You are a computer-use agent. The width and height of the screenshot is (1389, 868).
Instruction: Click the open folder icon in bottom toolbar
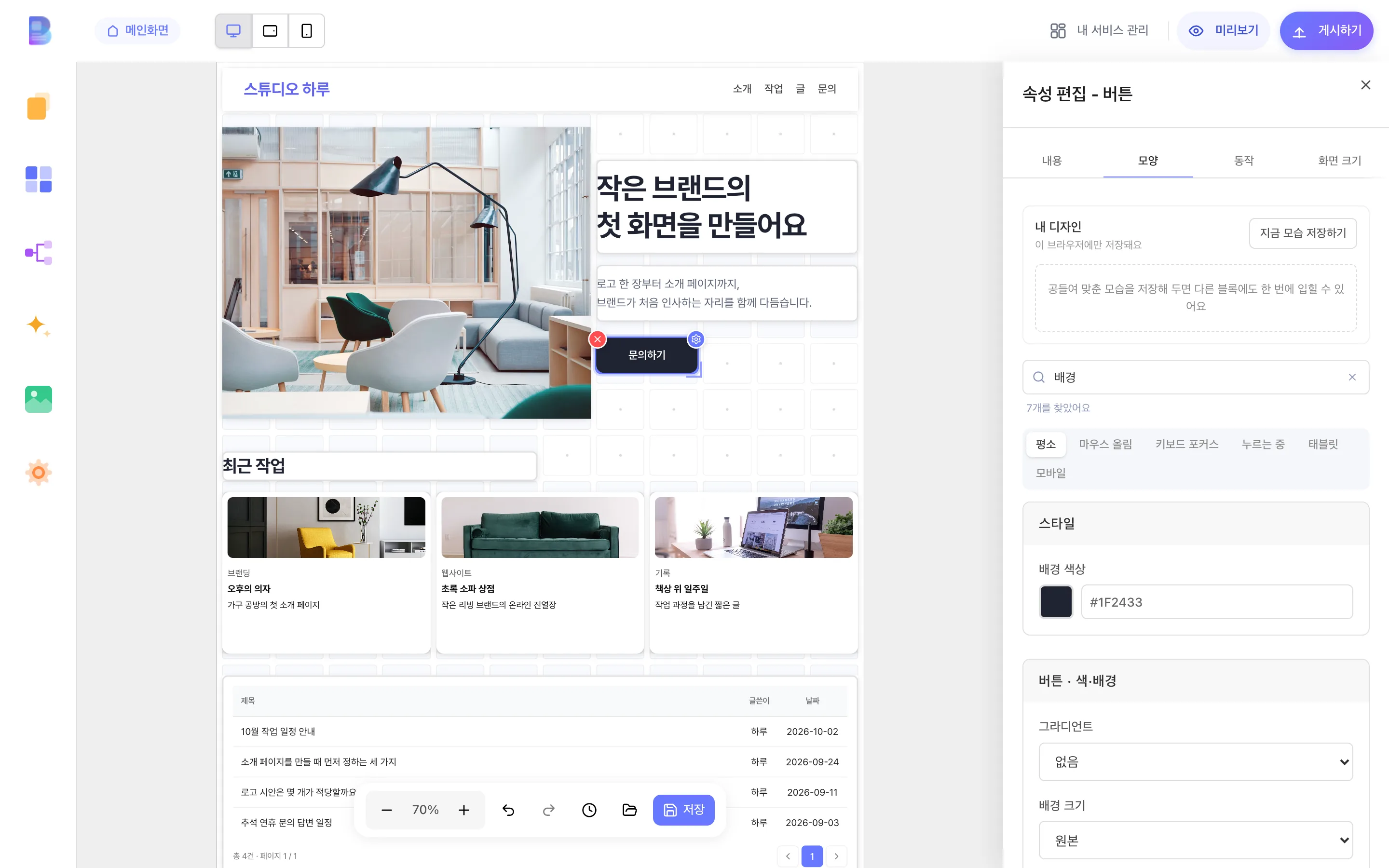point(630,810)
